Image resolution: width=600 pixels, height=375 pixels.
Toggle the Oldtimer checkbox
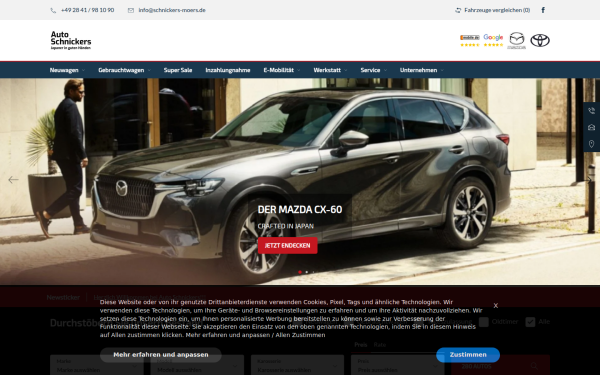484,322
